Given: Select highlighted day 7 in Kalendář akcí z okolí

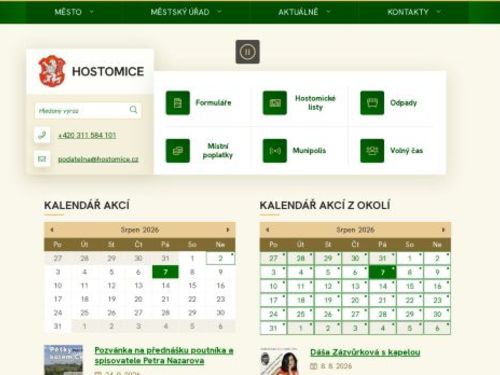Looking at the screenshot, I should [x=382, y=273].
